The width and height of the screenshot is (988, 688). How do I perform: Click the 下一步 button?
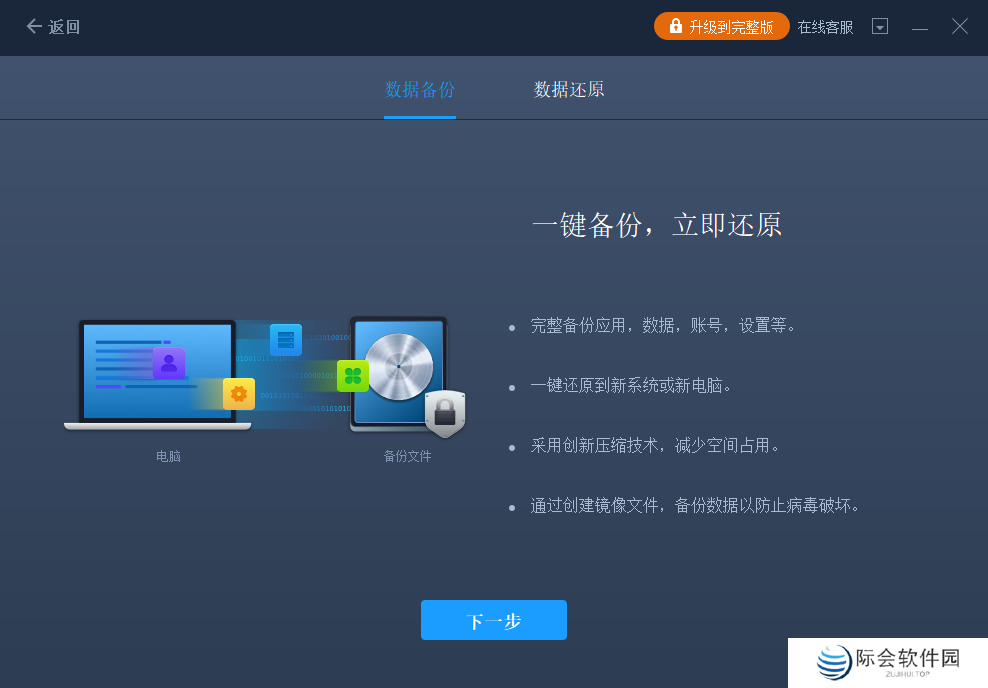493,620
